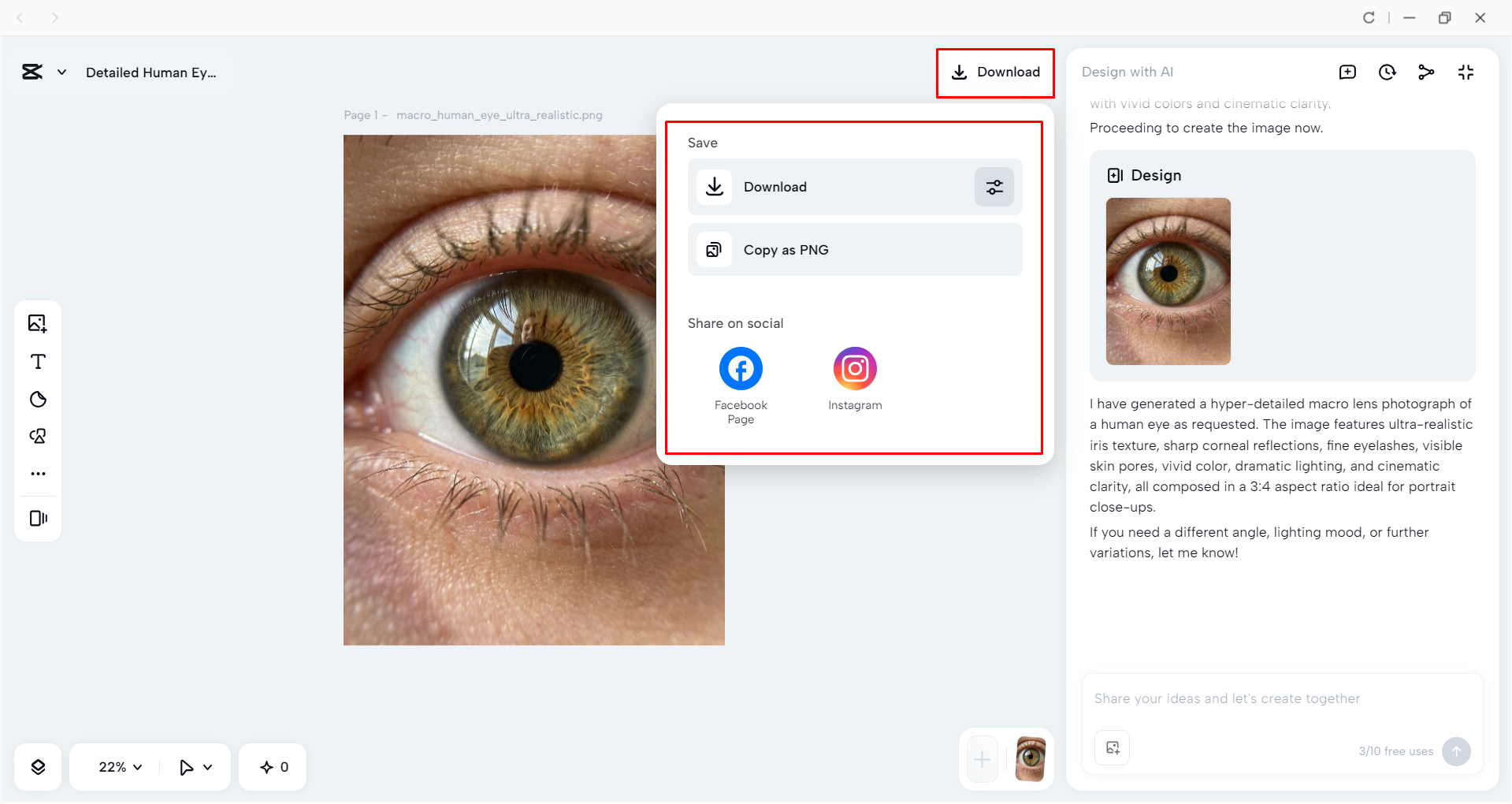This screenshot has height=804, width=1512.
Task: Click the bottom icon in left toolbar
Action: 38,519
